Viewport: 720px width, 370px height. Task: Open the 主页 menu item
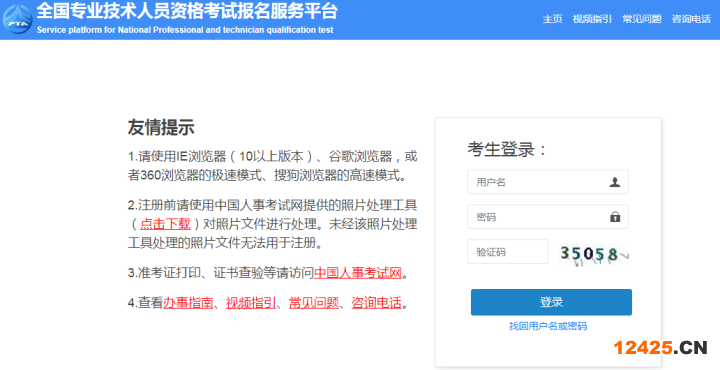tap(552, 19)
